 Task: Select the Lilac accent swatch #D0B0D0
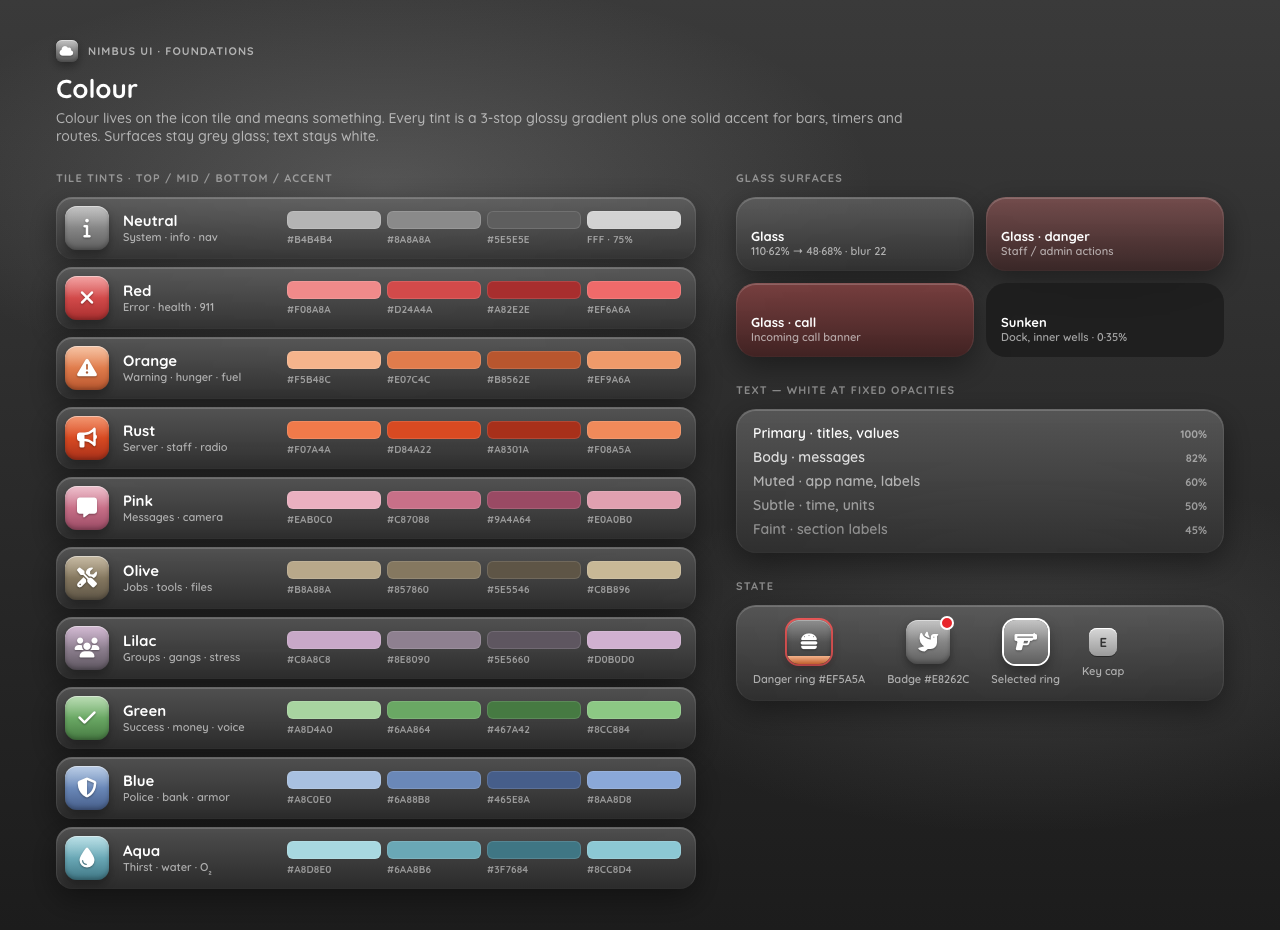pyautogui.click(x=634, y=640)
